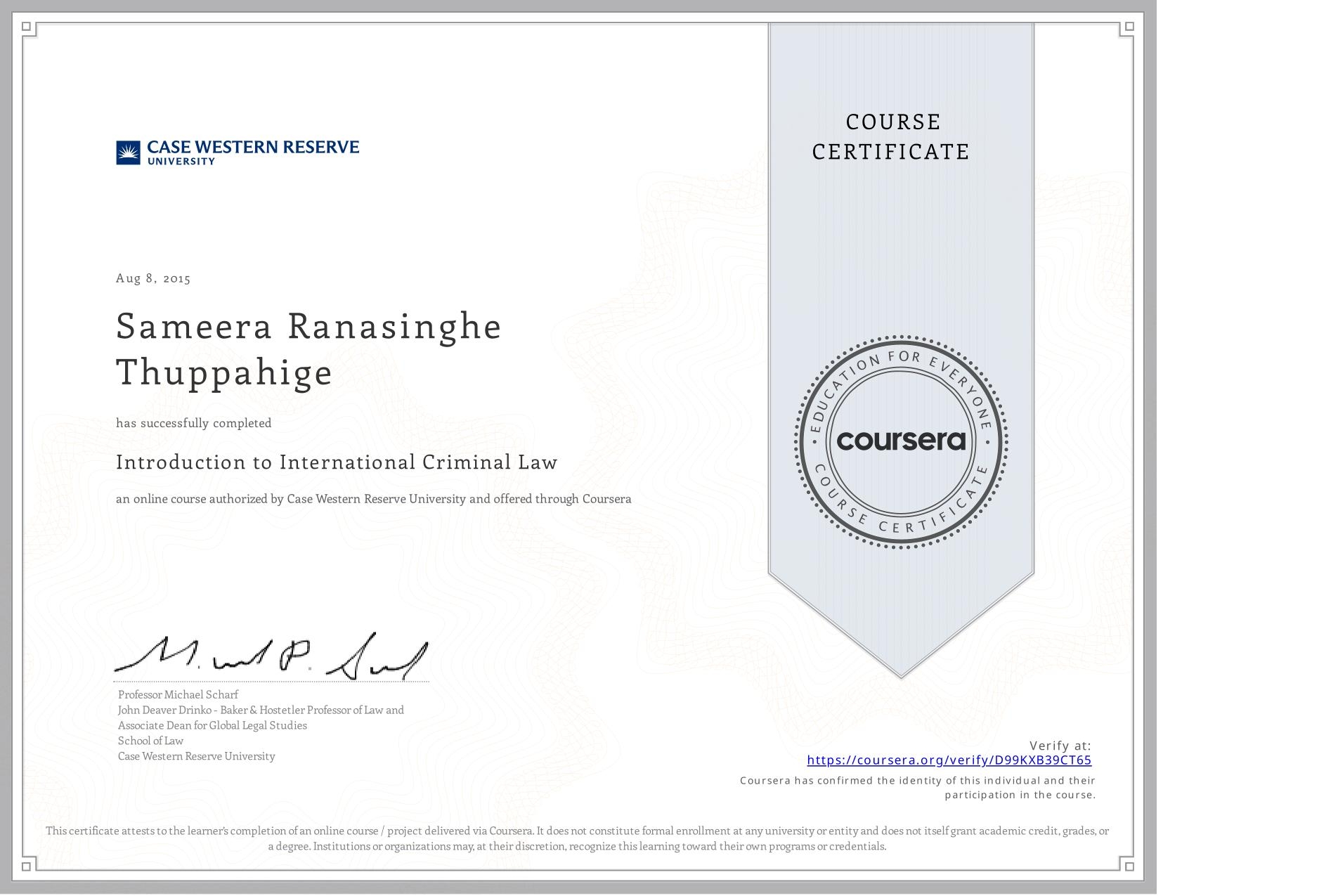The height and width of the screenshot is (896, 1338).
Task: Click 'Case Western Reserve University' below signature
Action: pyautogui.click(x=197, y=756)
